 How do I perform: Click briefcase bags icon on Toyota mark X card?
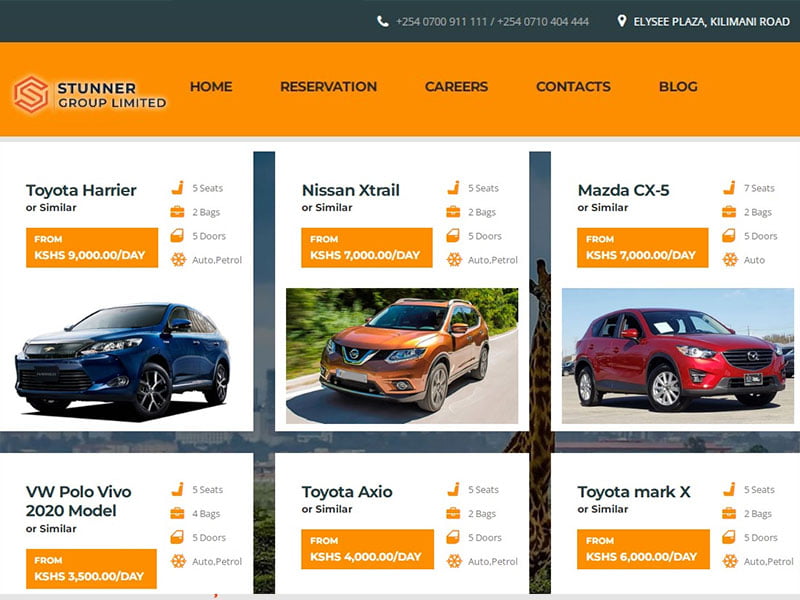[x=730, y=513]
